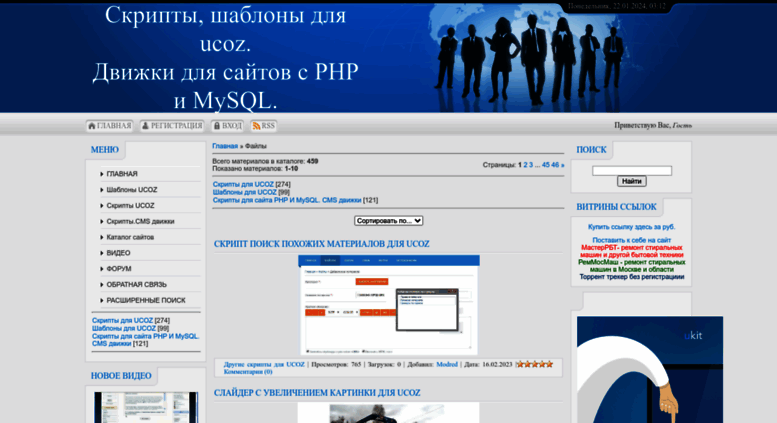Click the Найти search button
The width and height of the screenshot is (777, 423).
click(631, 181)
